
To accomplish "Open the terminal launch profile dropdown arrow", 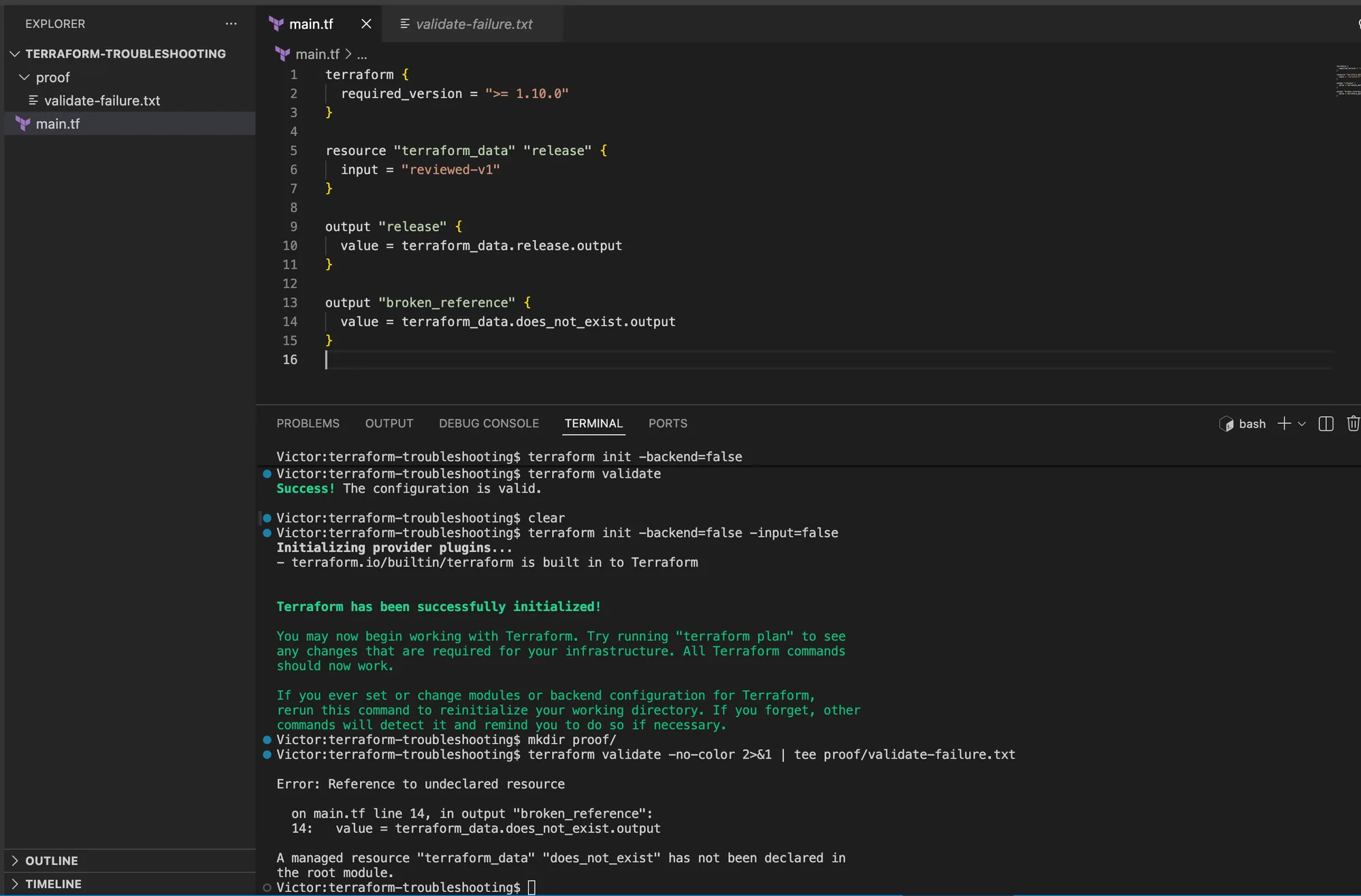I will (x=1302, y=424).
